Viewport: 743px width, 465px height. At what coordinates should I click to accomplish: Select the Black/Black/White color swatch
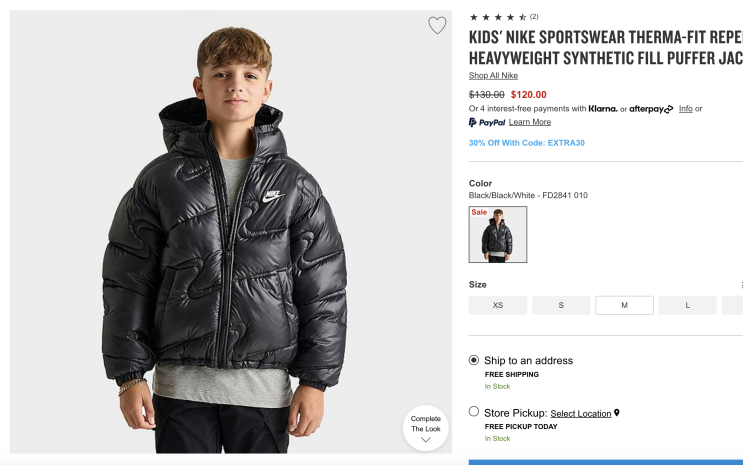click(498, 235)
